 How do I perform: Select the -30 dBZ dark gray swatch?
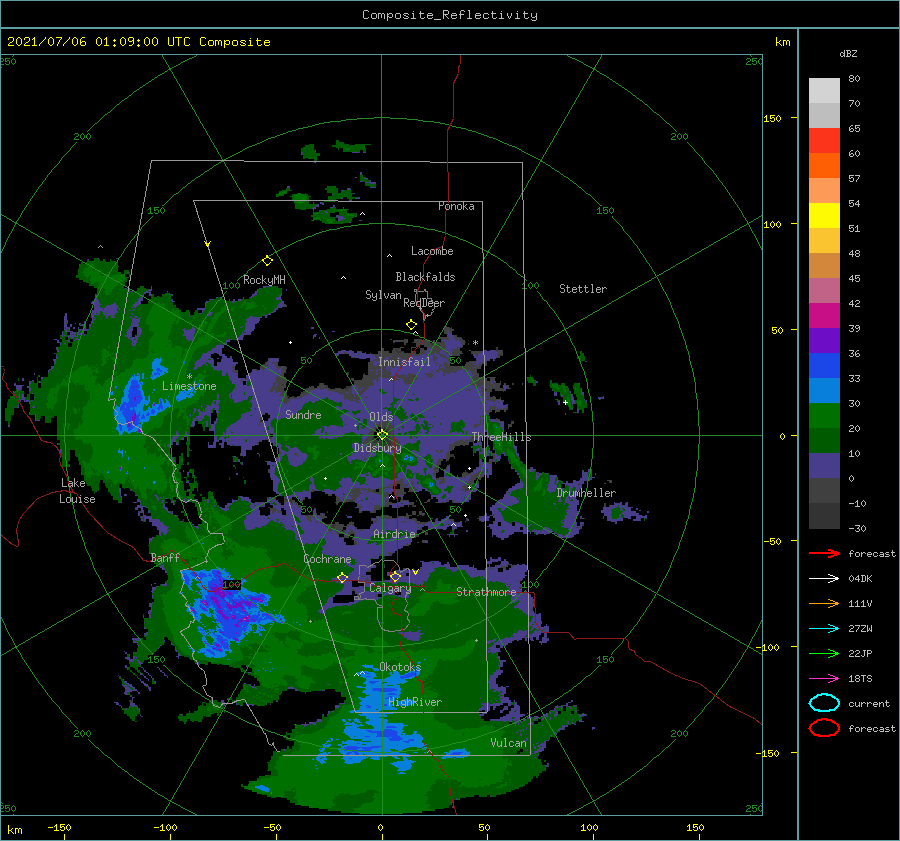[x=824, y=516]
